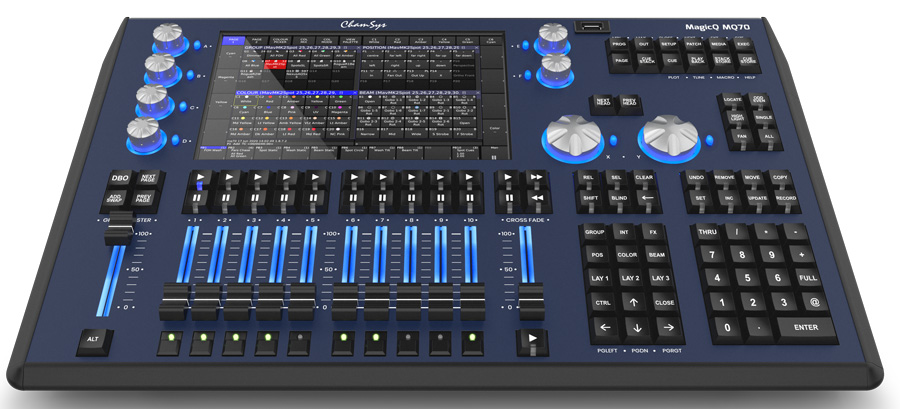Tap the CLEAR key
The width and height of the screenshot is (900, 409).
[644, 179]
